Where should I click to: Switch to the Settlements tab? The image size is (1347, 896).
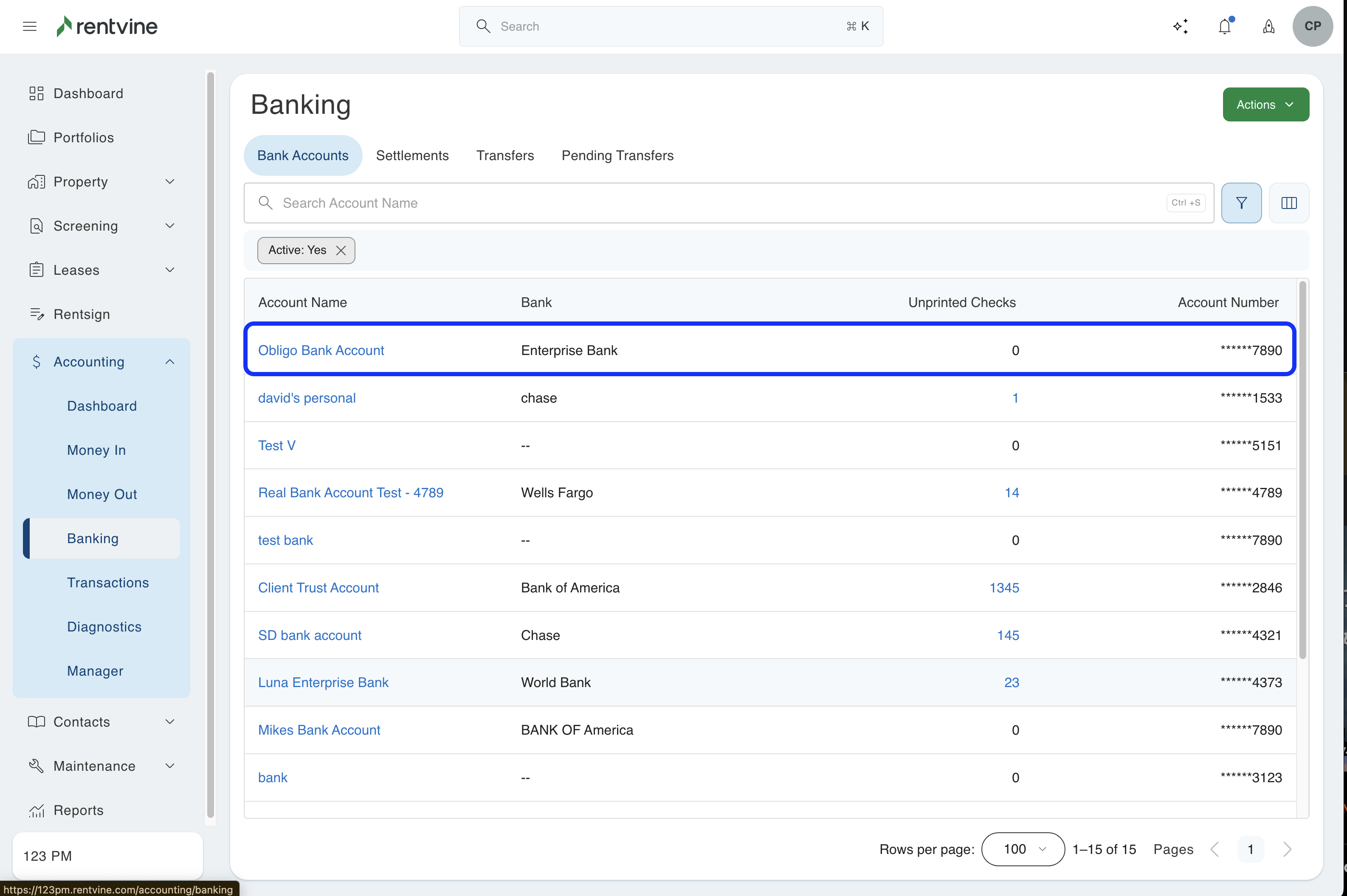[412, 155]
